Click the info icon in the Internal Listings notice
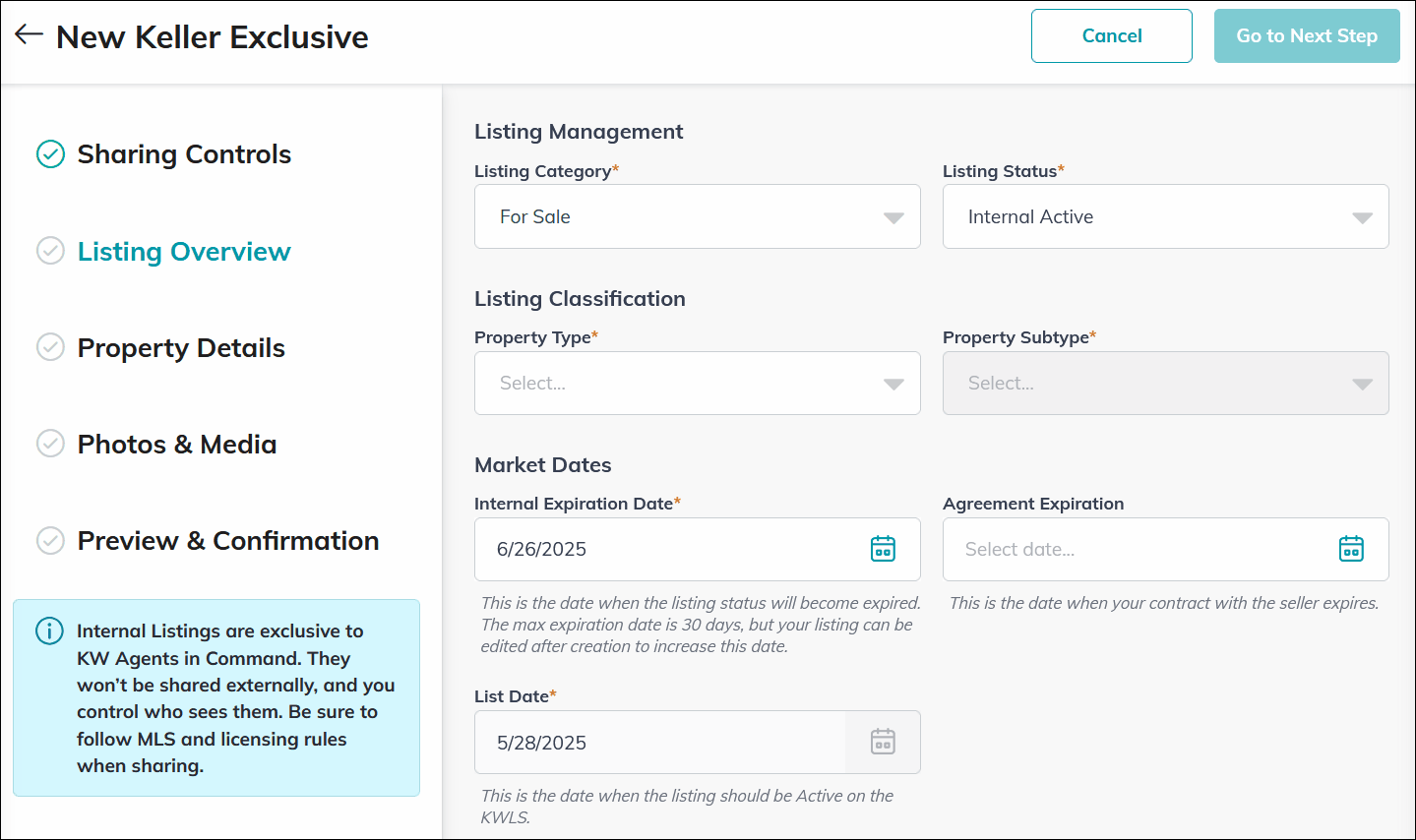This screenshot has width=1416, height=840. click(x=49, y=630)
